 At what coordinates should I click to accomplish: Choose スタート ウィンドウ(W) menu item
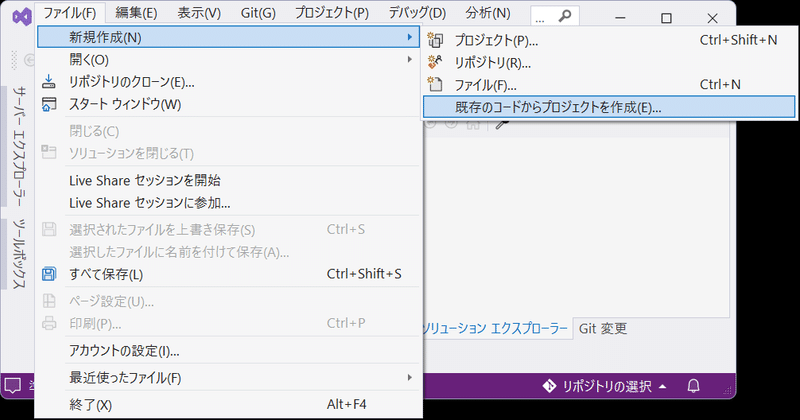228,104
